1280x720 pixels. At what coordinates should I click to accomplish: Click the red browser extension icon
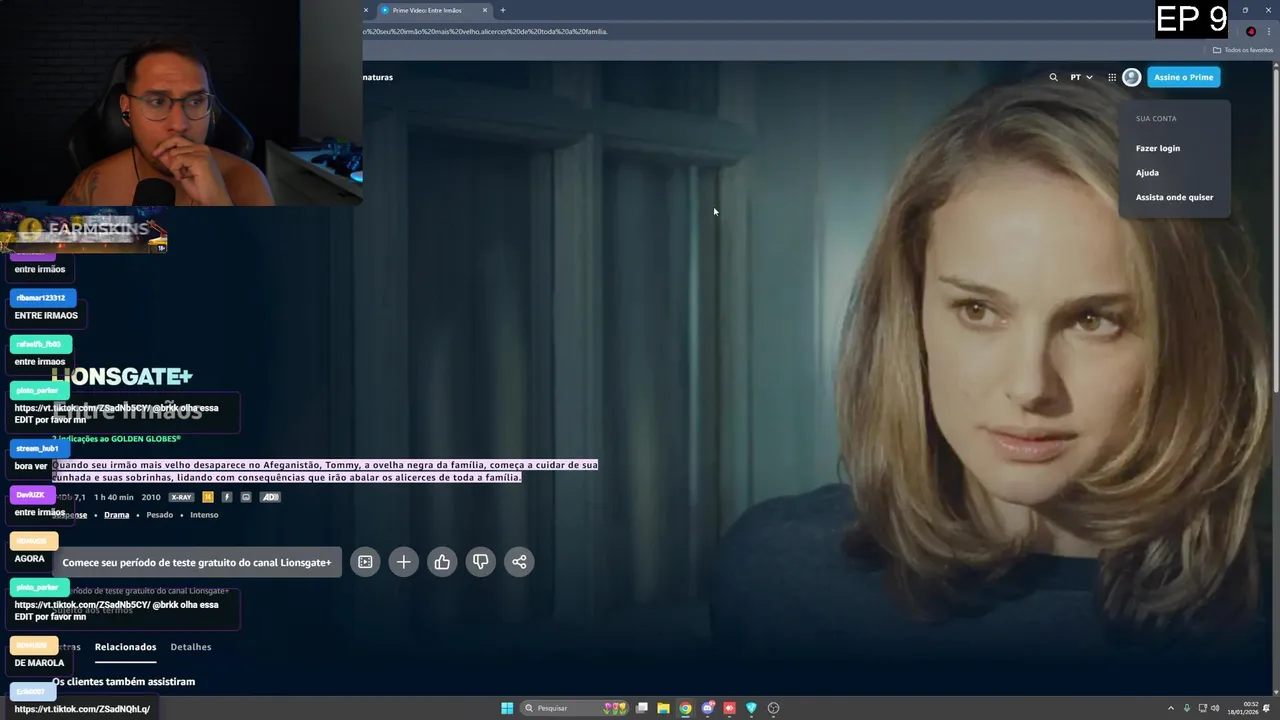tap(1250, 31)
